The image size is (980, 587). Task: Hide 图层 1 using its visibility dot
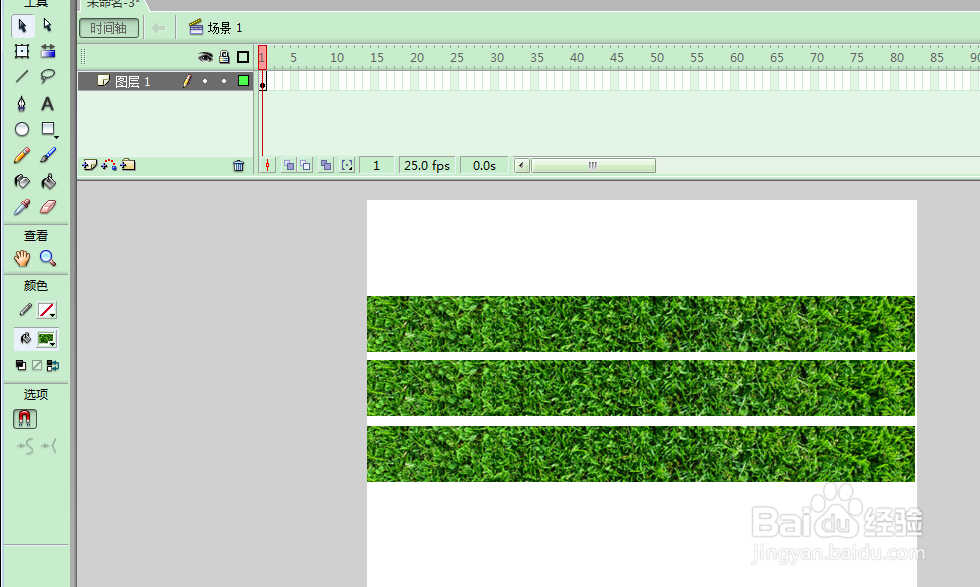click(x=205, y=81)
